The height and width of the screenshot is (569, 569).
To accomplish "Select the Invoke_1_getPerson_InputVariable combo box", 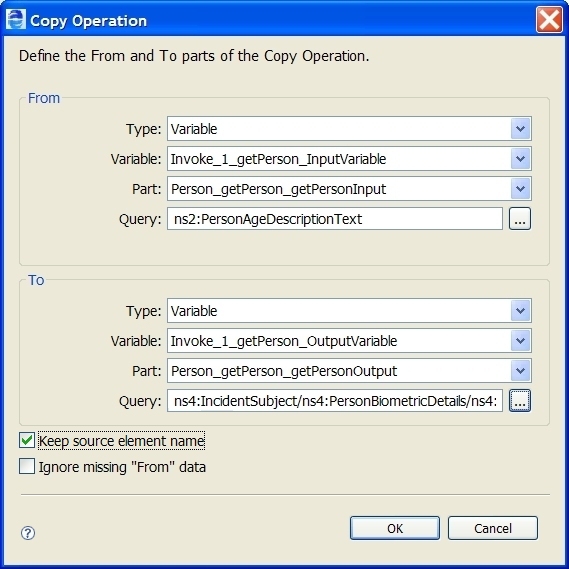I will tap(349, 159).
